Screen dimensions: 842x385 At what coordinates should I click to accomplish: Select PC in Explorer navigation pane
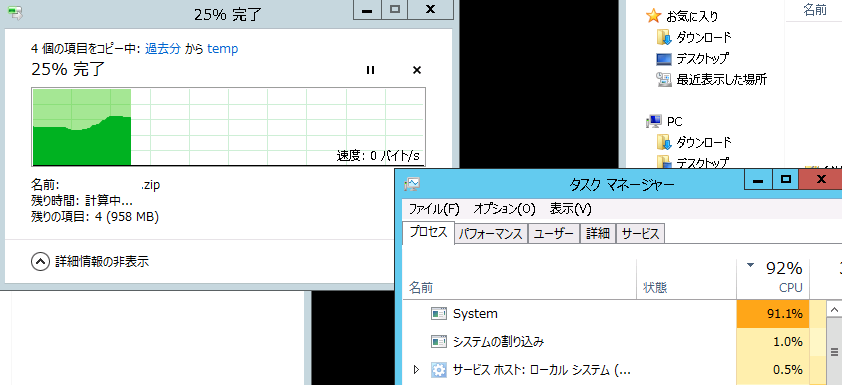674,122
